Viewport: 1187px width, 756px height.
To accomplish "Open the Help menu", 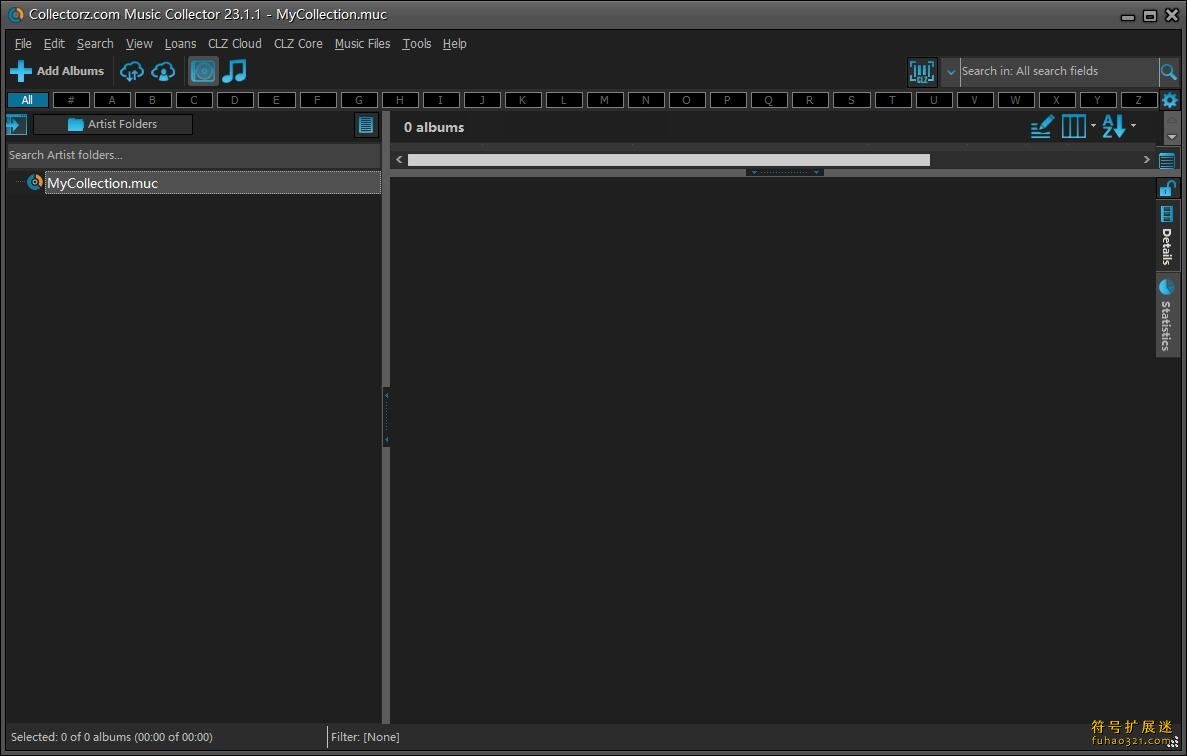I will 454,44.
